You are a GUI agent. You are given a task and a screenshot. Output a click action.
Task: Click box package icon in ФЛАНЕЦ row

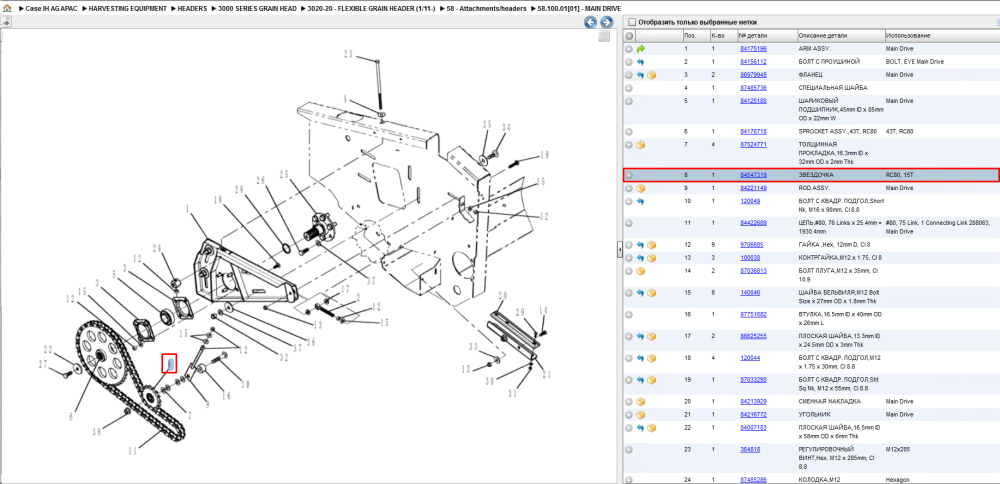652,75
